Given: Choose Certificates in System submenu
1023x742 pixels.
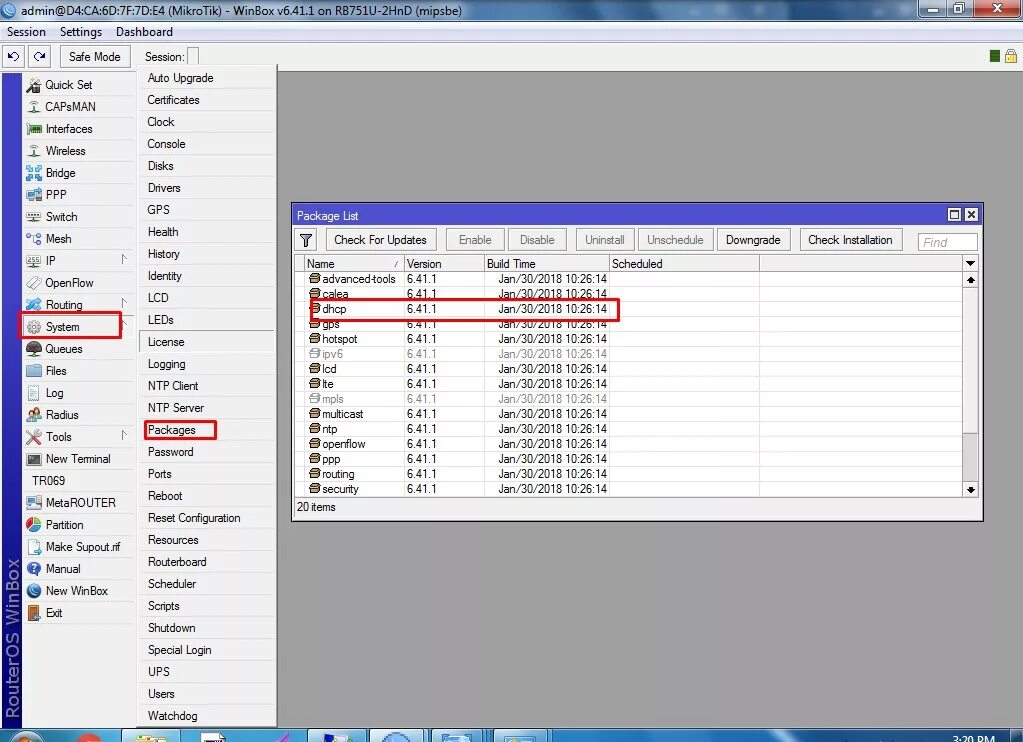Looking at the screenshot, I should pos(206,100).
